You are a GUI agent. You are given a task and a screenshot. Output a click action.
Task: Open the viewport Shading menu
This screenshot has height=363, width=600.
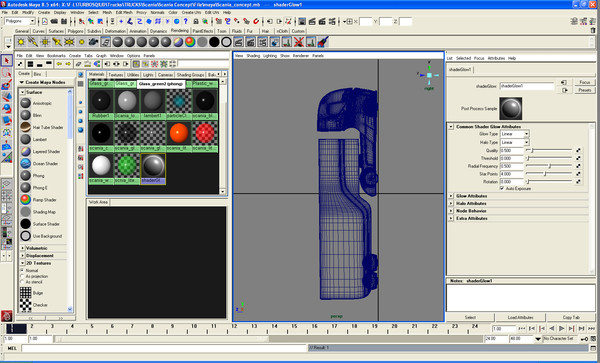[x=253, y=56]
